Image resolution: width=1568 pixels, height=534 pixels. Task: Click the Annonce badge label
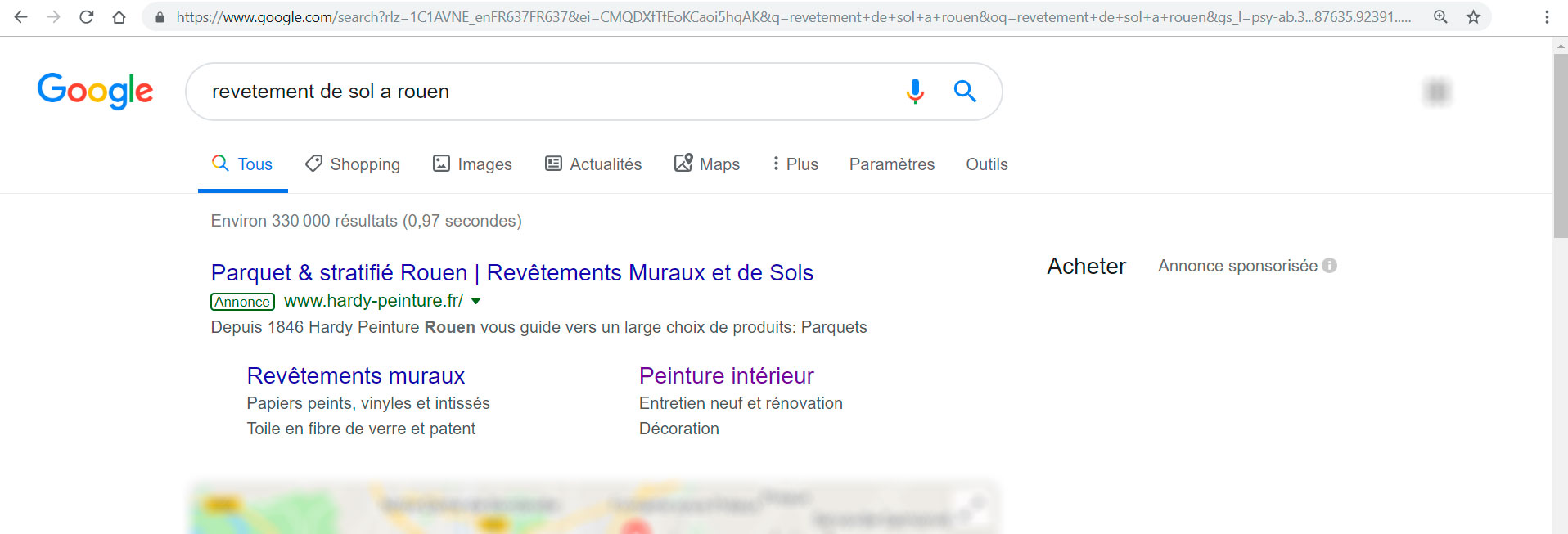click(242, 302)
